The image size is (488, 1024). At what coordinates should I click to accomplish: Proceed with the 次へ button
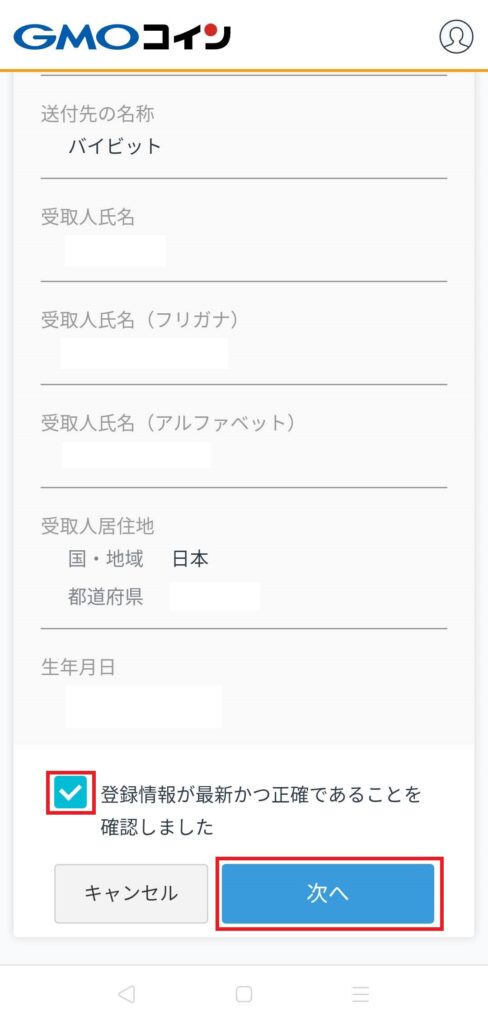[328, 893]
